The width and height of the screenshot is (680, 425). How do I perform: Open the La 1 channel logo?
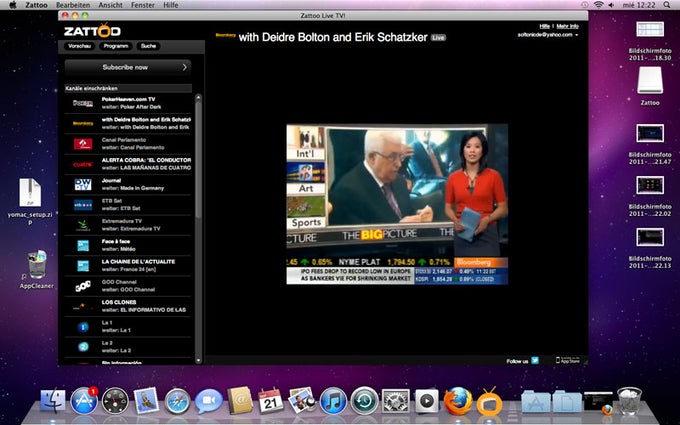(83, 327)
